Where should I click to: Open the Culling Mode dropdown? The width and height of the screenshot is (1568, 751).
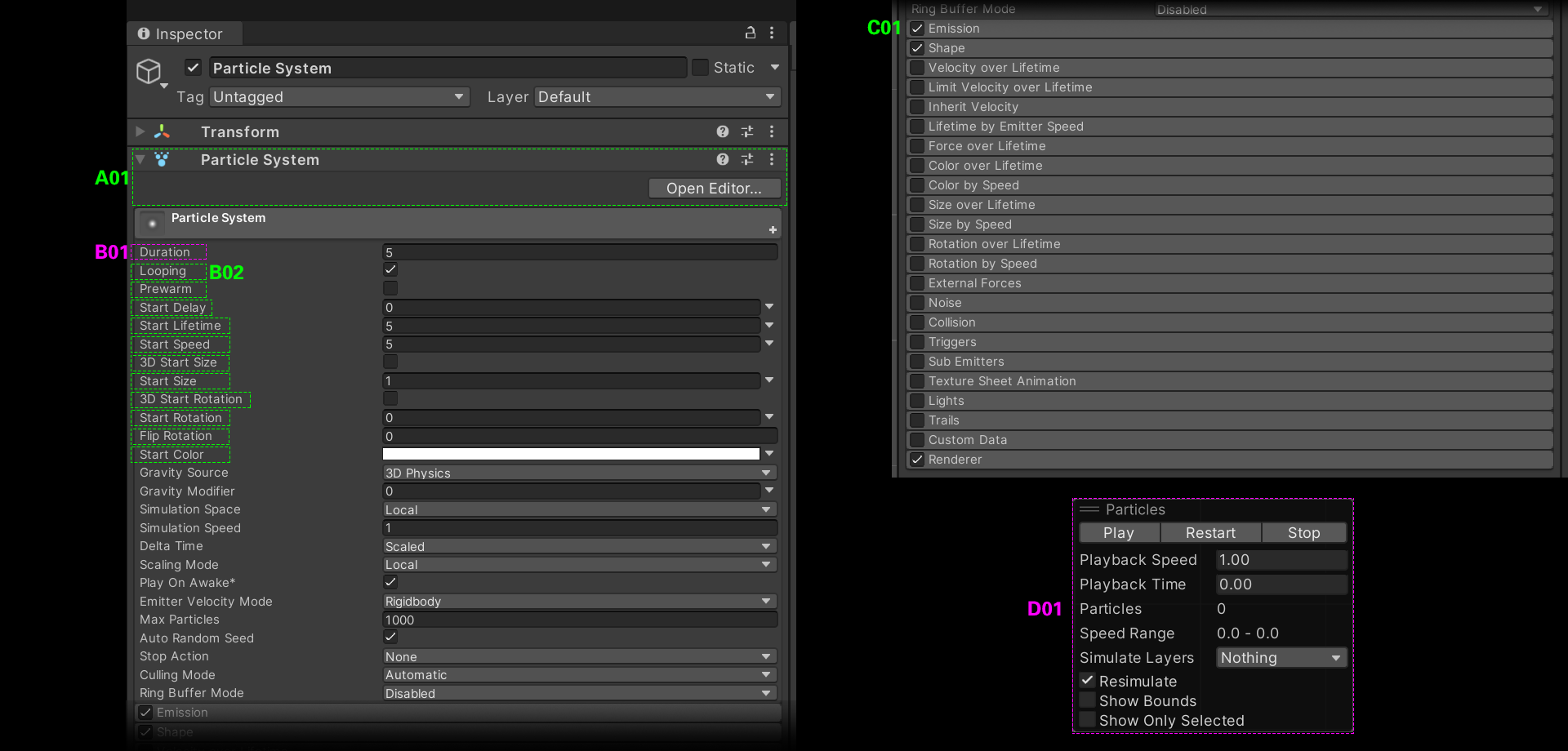tap(580, 675)
